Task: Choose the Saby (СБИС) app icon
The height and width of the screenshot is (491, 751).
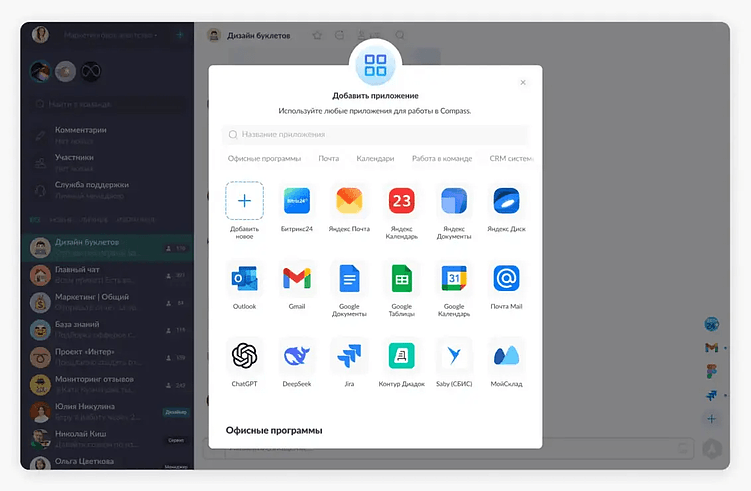Action: (454, 356)
